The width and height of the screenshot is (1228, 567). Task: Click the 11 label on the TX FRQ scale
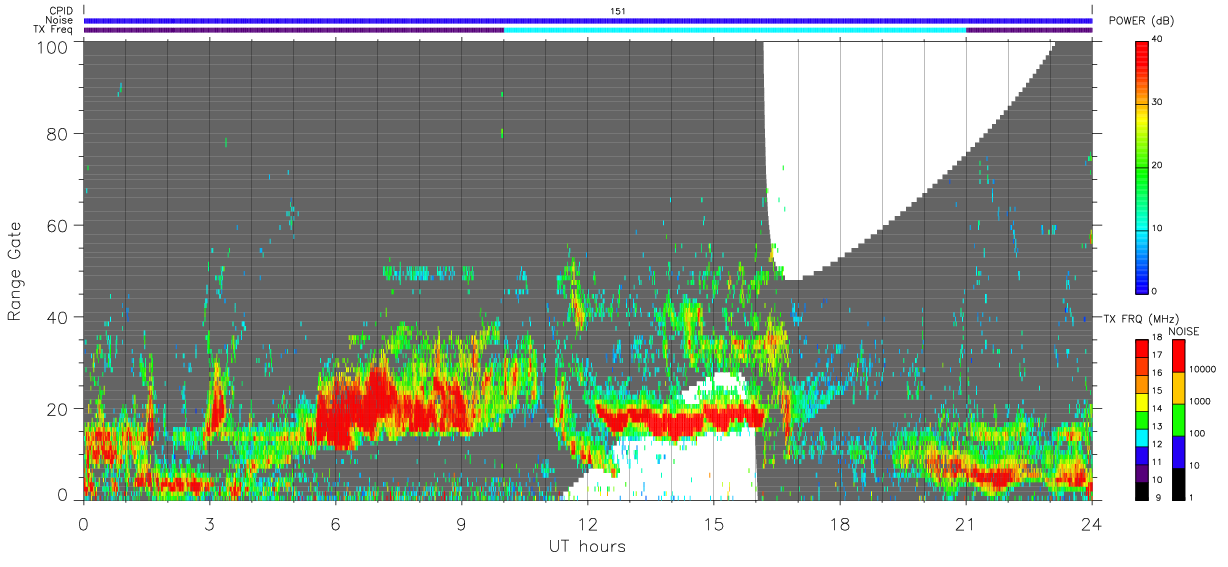tap(1157, 462)
